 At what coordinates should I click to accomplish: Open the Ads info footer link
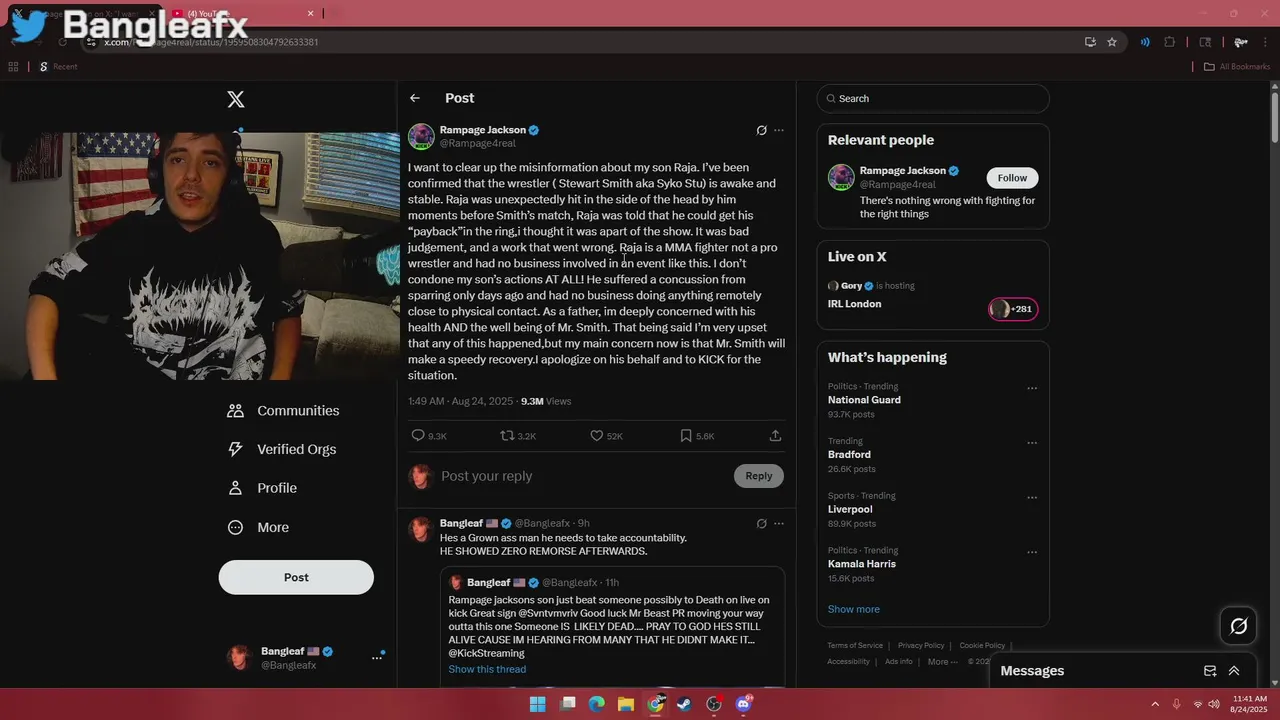tap(899, 661)
